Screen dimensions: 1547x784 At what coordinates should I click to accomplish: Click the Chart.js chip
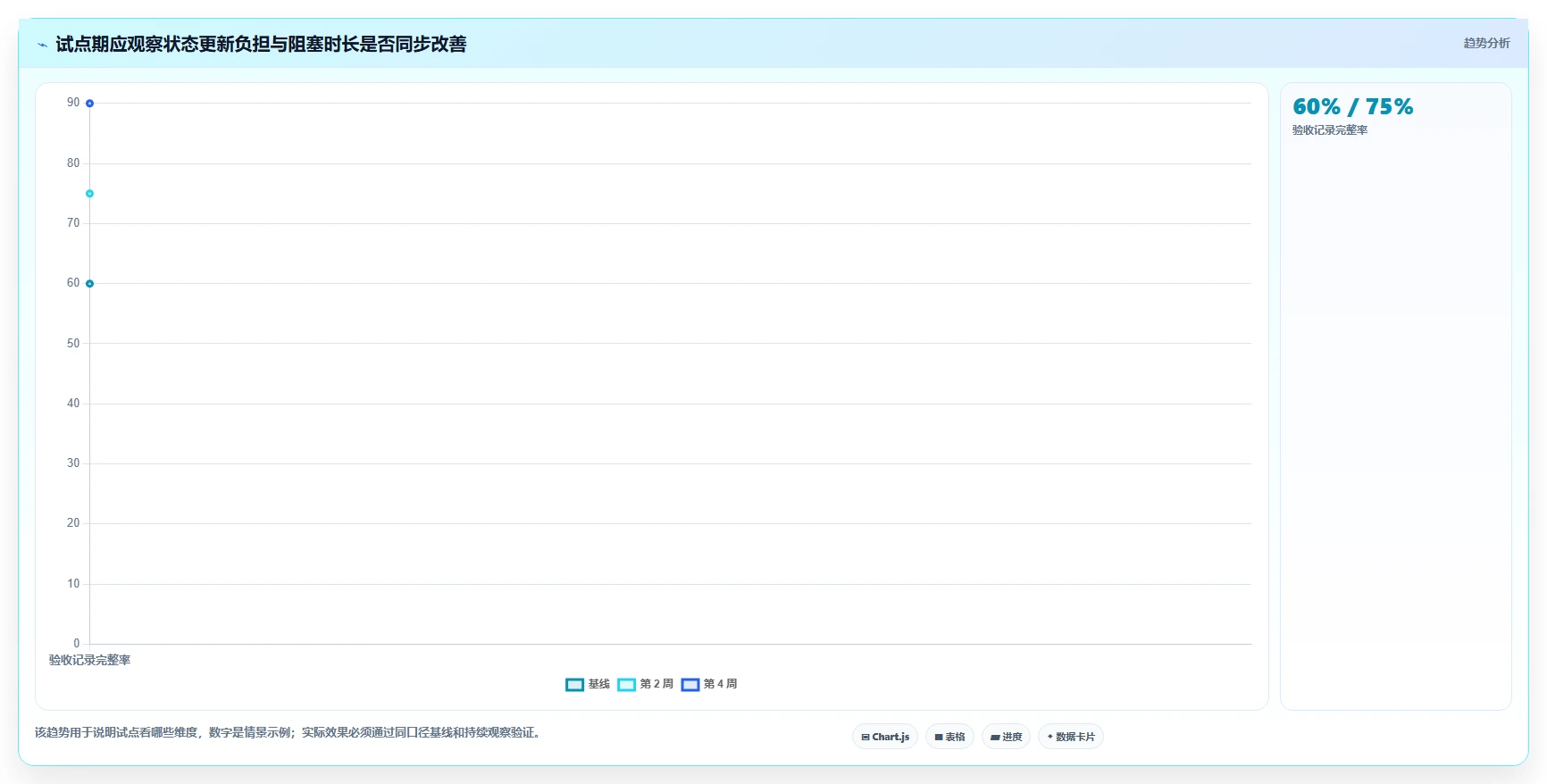(885, 737)
